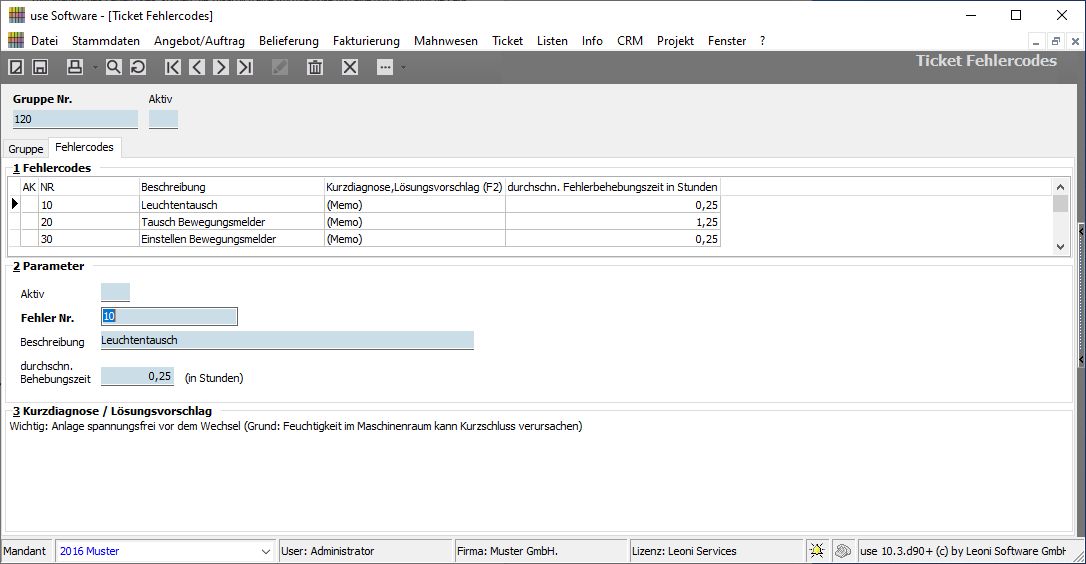Toggle the Aktiv checkbox in Parameter section
This screenshot has width=1086, height=564.
[115, 293]
